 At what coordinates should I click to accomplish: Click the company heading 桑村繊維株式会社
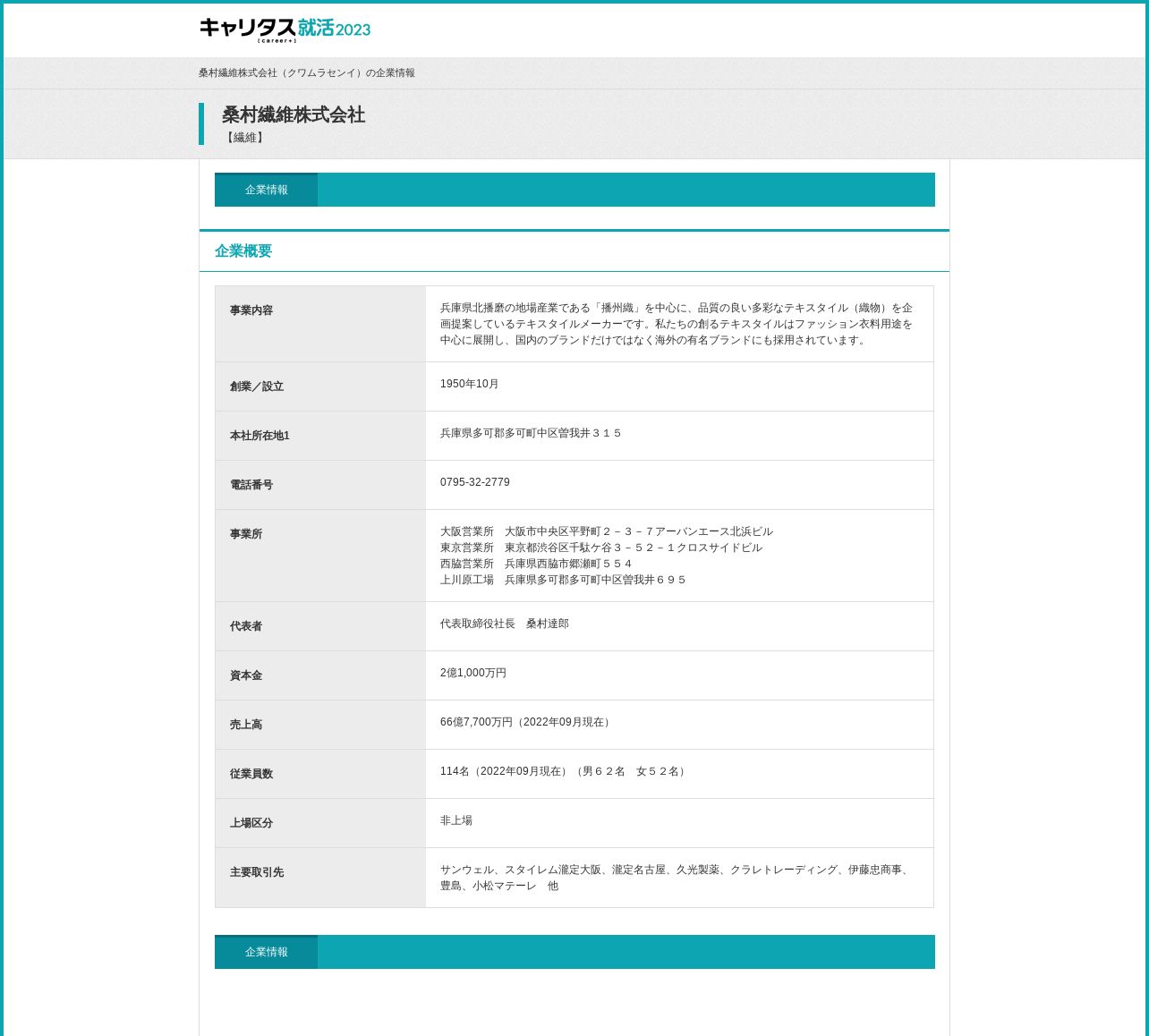(294, 115)
